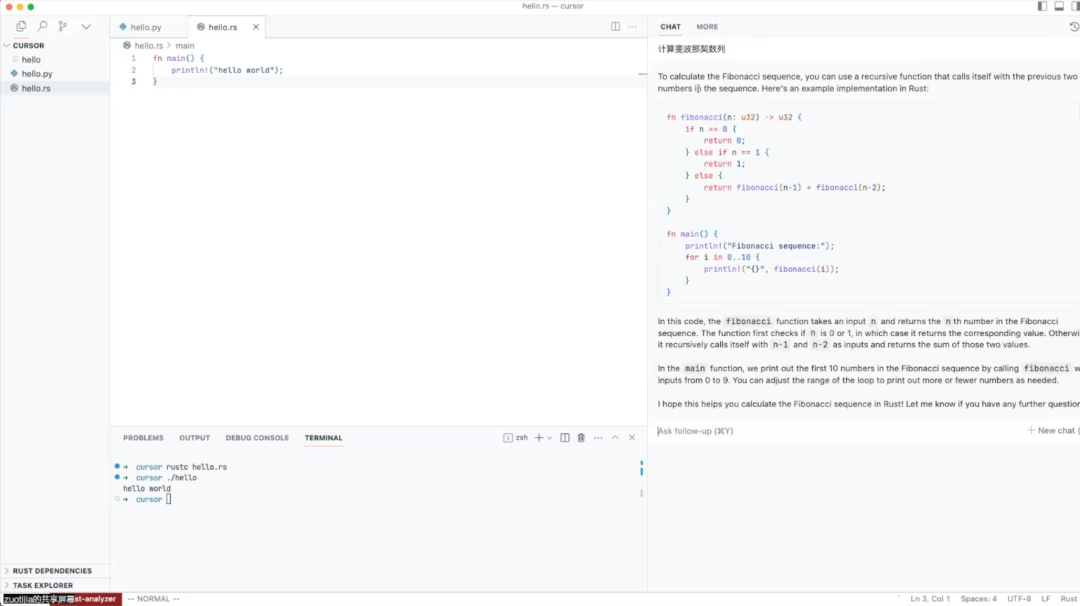Toggle the bottom panel layout icon
This screenshot has height=606, width=1080.
click(x=1059, y=6)
